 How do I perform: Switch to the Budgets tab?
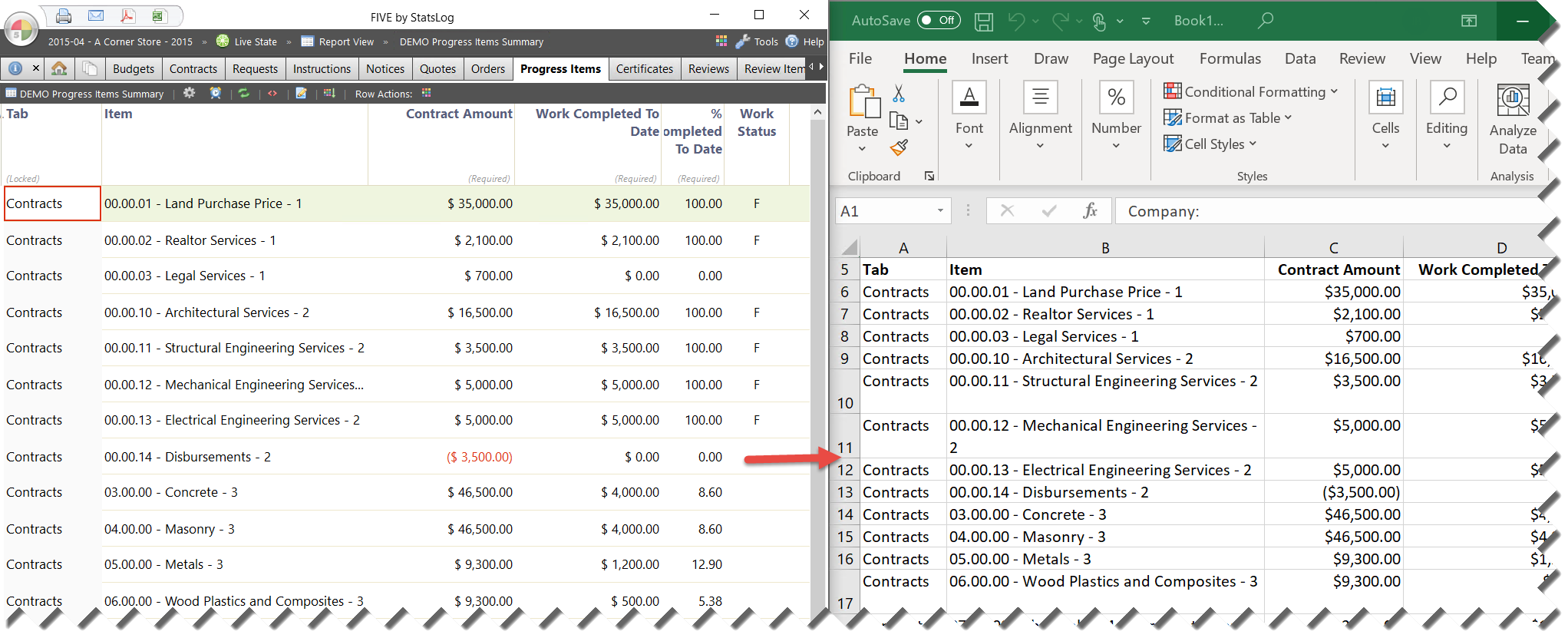[x=134, y=68]
